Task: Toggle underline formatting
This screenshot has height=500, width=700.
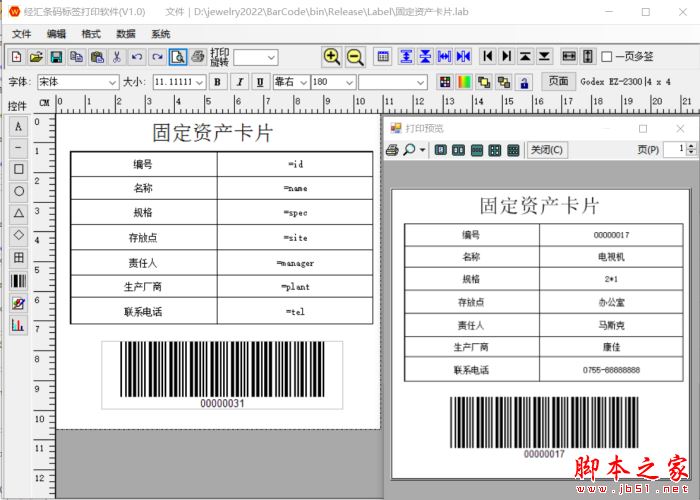Action: click(x=260, y=82)
